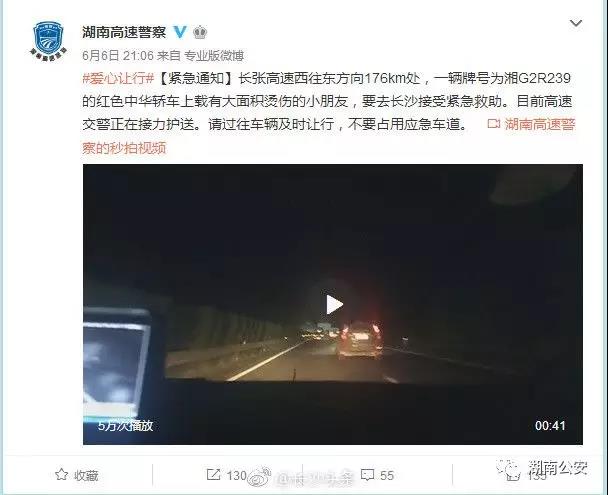Viewport: 608px width, 495px height.
Task: Click the 55 comment count
Action: click(387, 475)
